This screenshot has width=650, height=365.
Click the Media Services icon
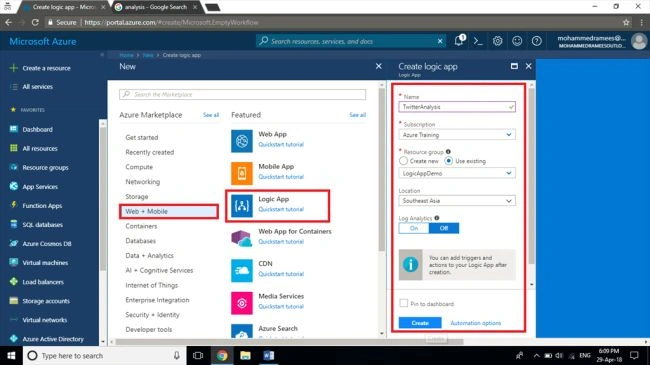tap(242, 303)
